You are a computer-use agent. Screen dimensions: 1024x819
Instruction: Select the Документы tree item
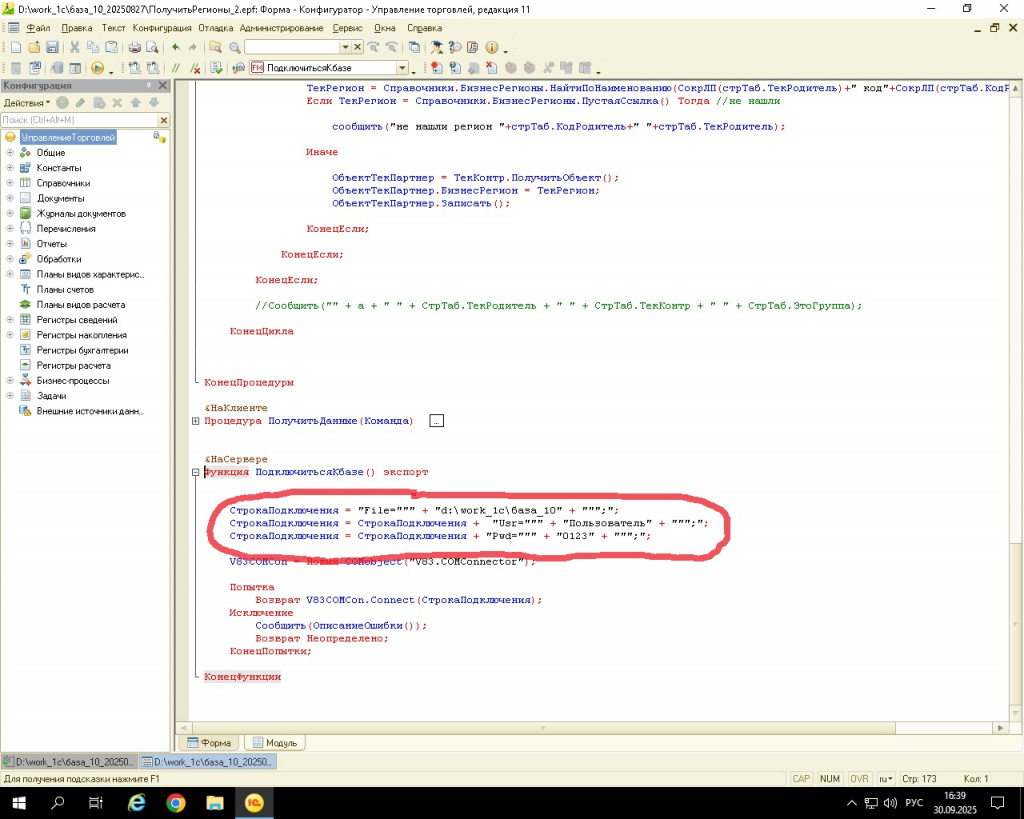tap(60, 198)
